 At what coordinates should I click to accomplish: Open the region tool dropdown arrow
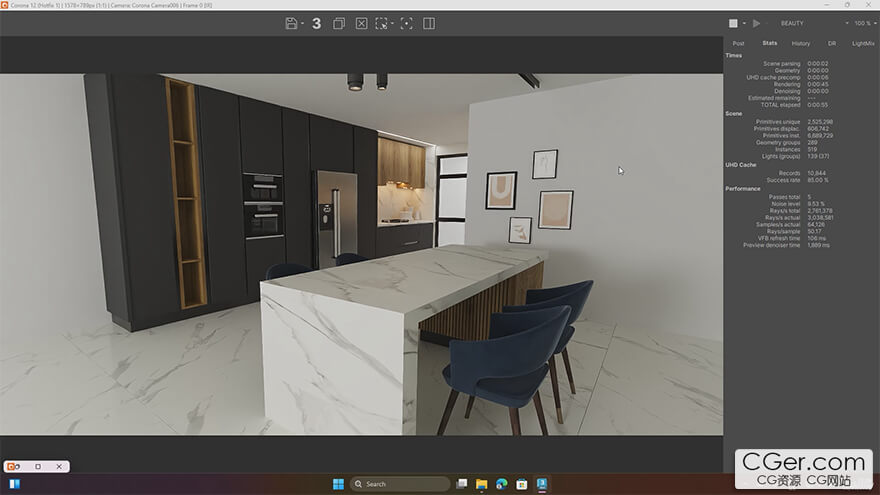pos(392,24)
